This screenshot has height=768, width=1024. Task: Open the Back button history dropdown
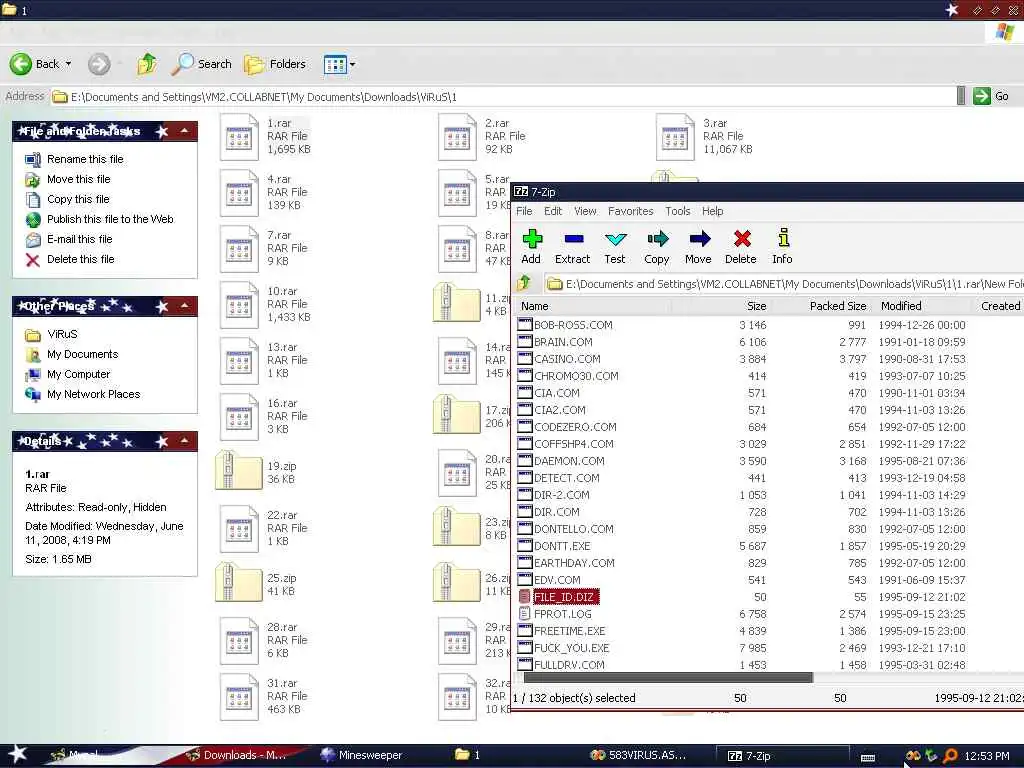(69, 64)
